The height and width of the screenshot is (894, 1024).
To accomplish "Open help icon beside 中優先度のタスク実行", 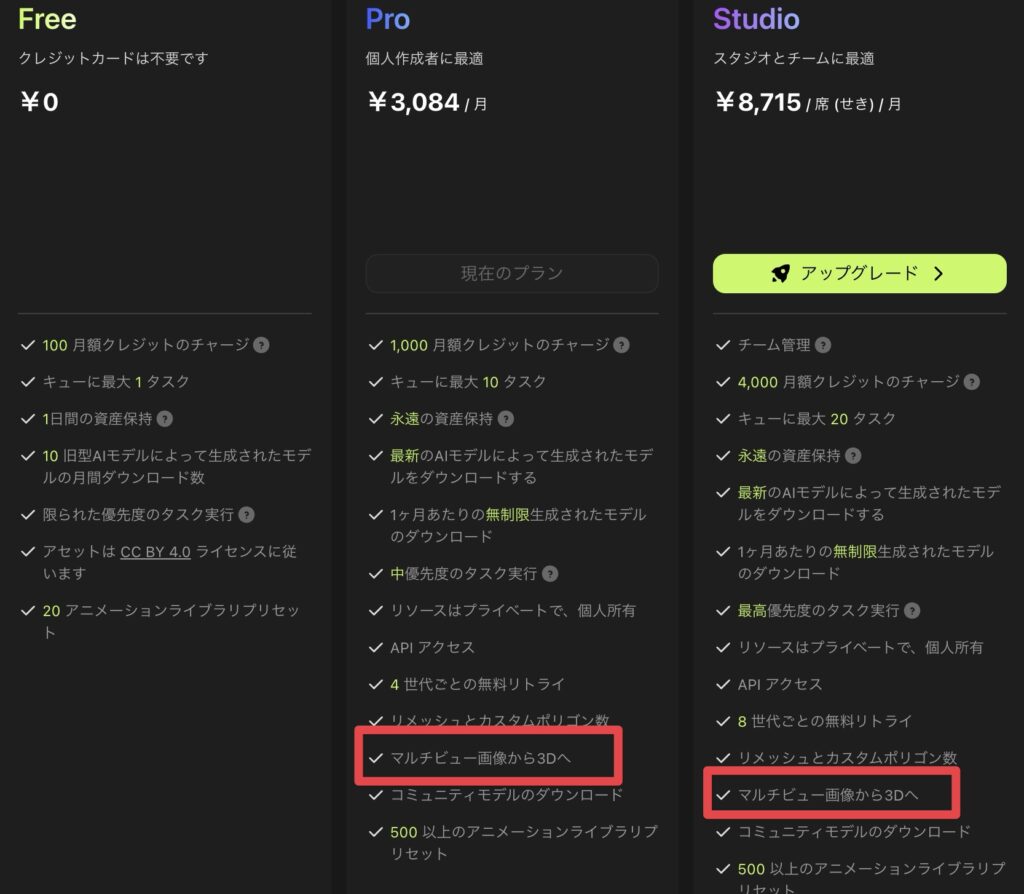I will (550, 573).
